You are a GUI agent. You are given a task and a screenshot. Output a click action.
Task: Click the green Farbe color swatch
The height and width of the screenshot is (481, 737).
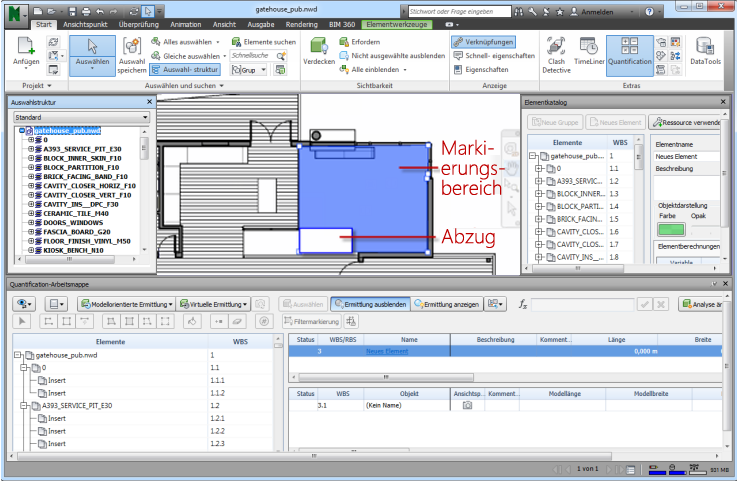[x=671, y=229]
